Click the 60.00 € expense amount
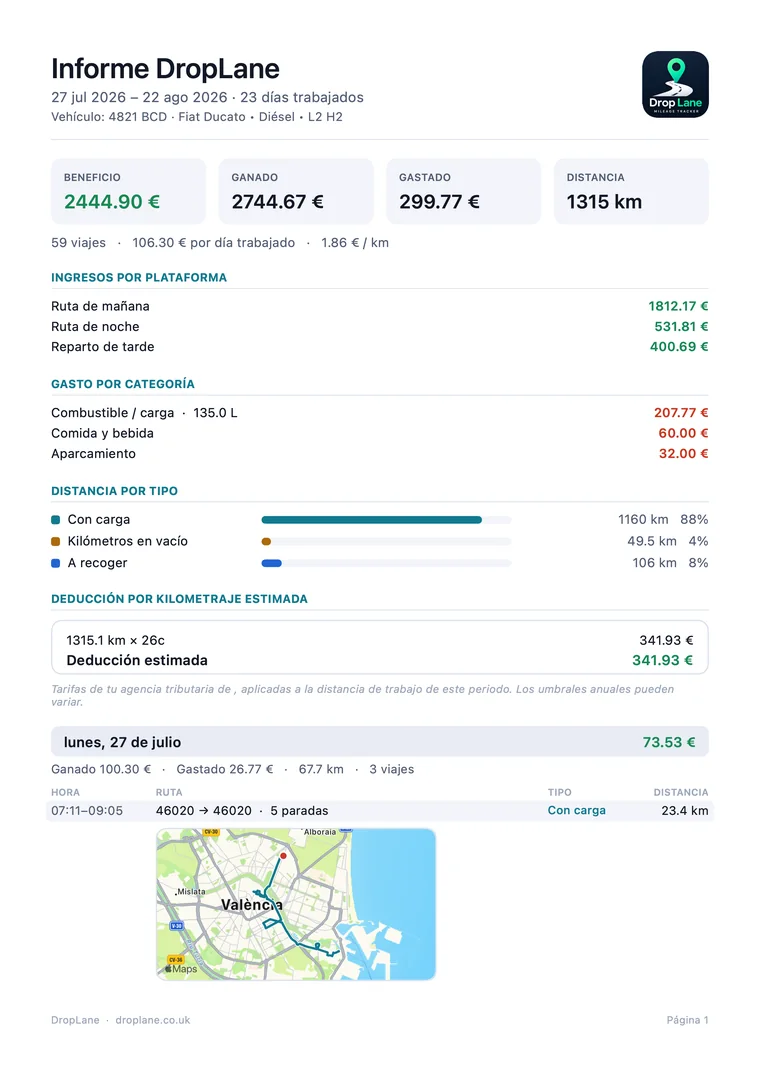 (x=683, y=433)
